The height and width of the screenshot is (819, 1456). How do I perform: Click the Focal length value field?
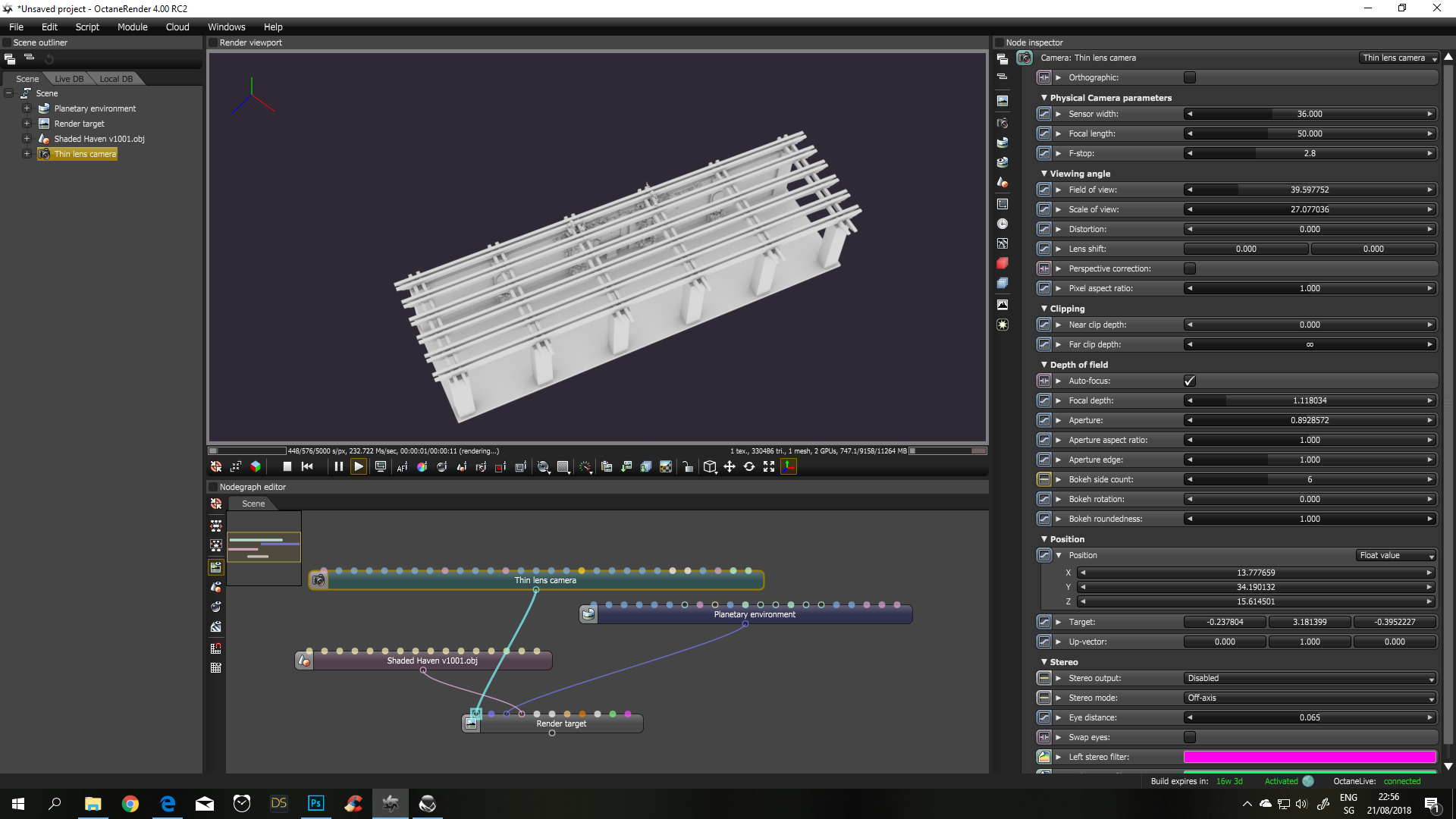(x=1310, y=133)
